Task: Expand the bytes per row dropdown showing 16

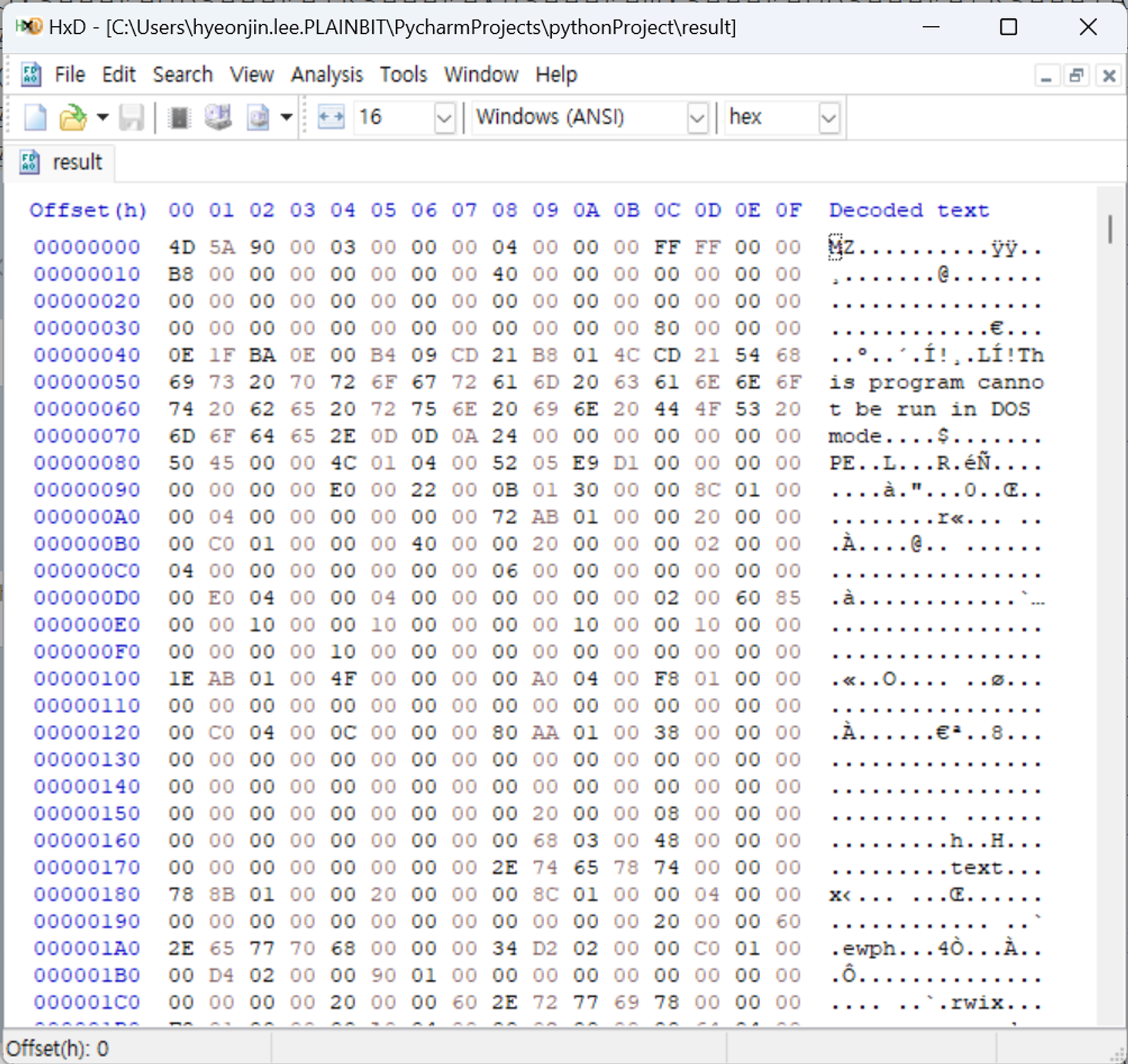Action: (x=444, y=118)
